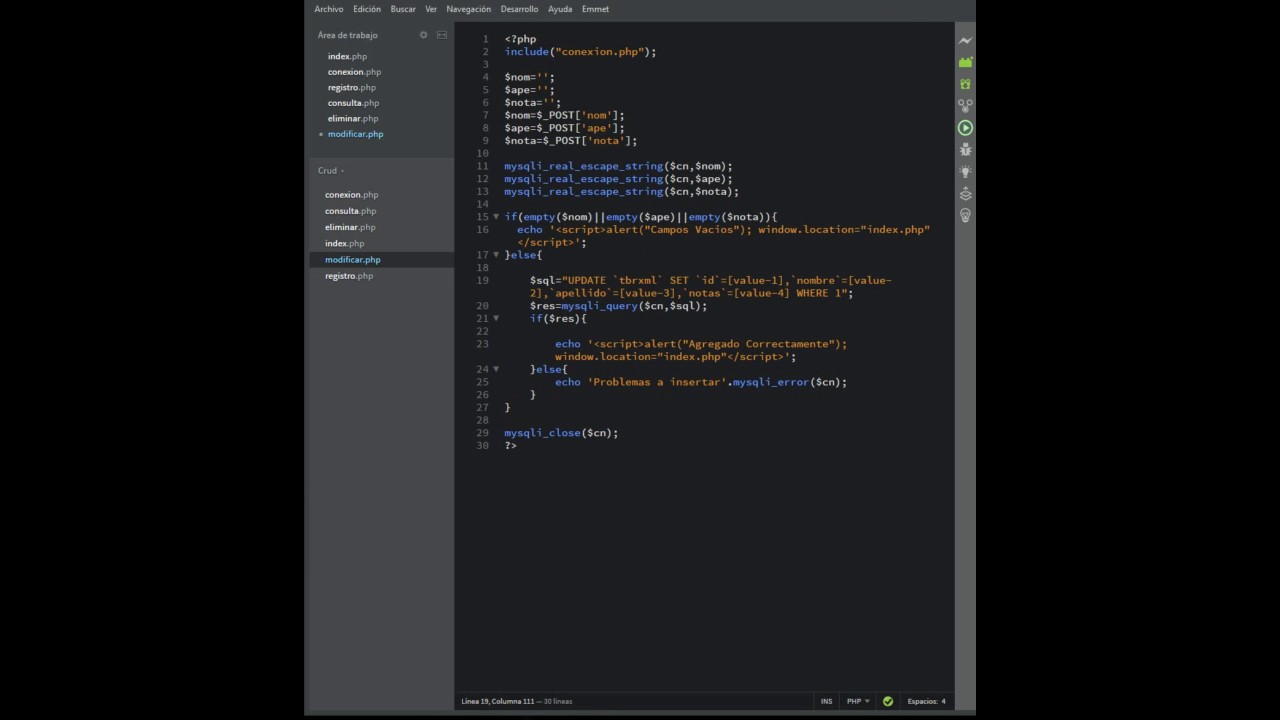Viewport: 1280px width, 720px height.
Task: Click the green lint status checkmark
Action: point(887,701)
